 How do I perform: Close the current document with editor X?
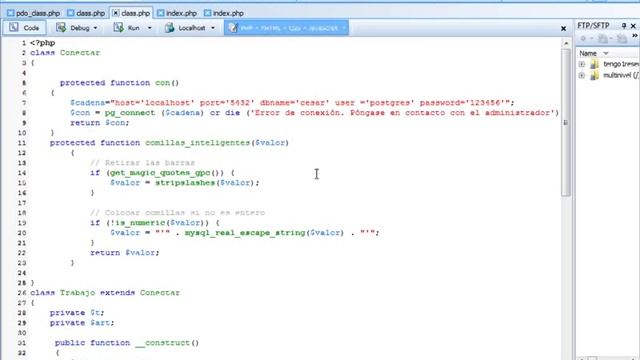point(563,29)
